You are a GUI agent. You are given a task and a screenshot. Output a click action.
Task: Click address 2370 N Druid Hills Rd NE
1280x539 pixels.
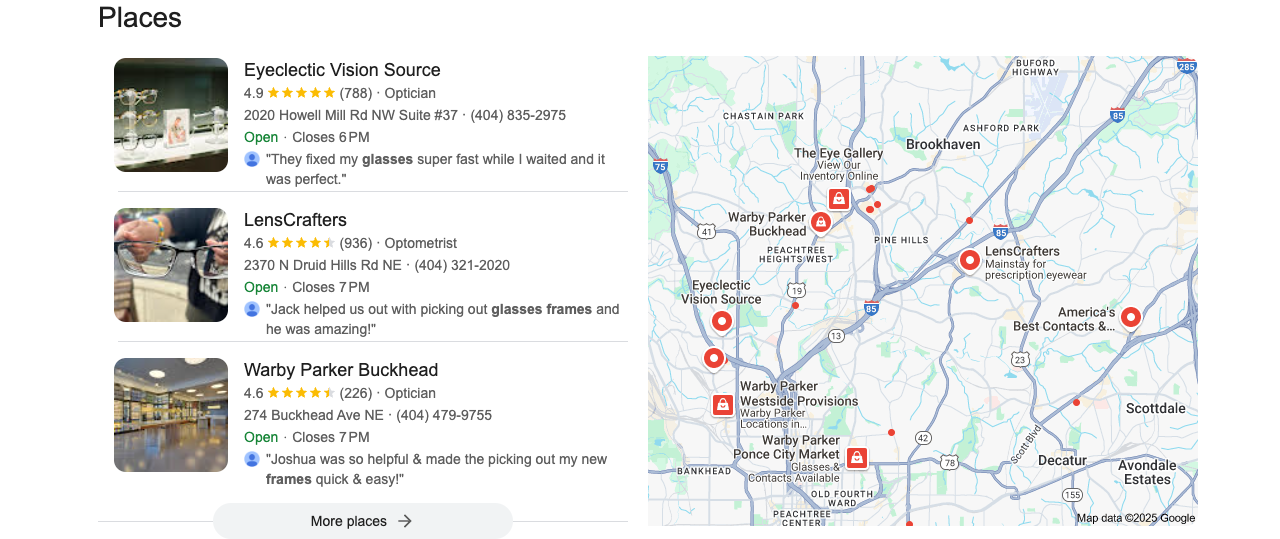[x=323, y=265]
